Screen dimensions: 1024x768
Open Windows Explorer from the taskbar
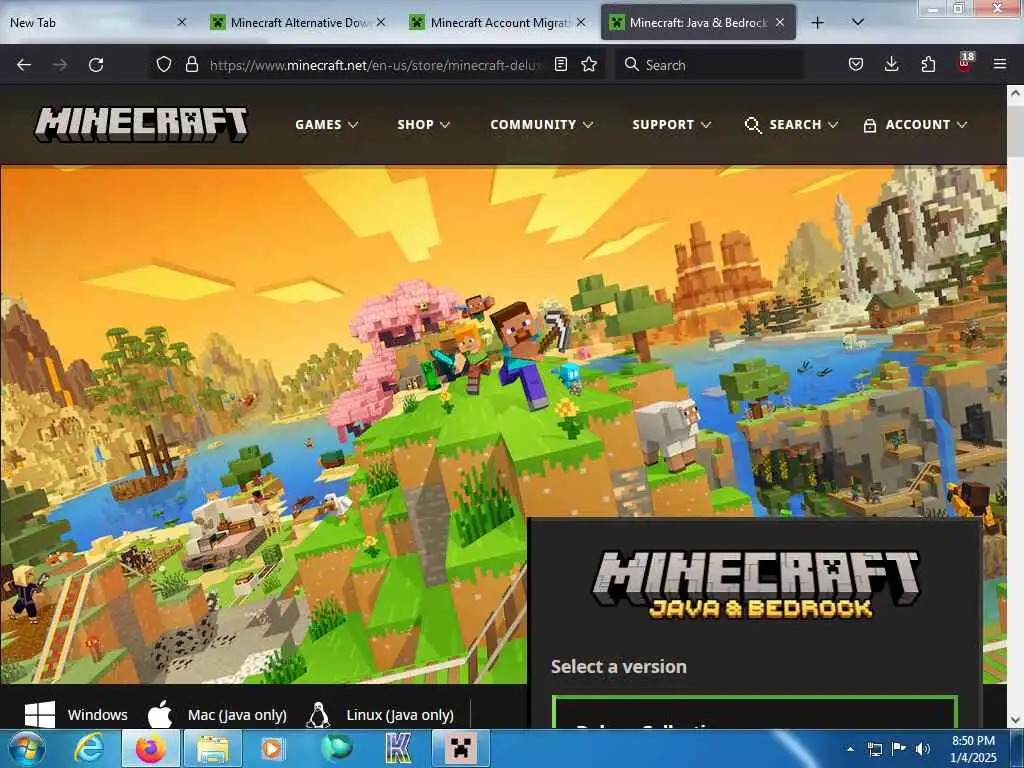point(213,748)
